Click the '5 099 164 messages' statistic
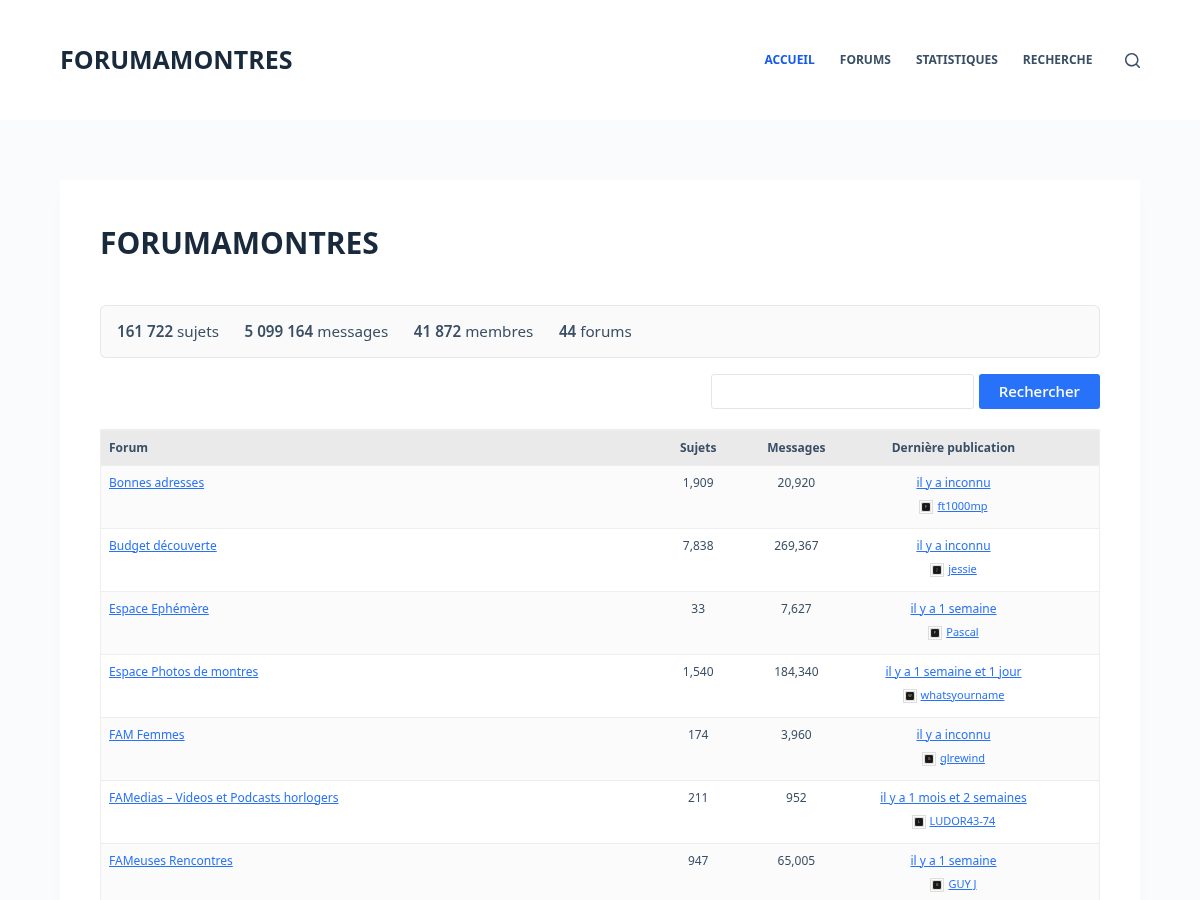 pyautogui.click(x=316, y=331)
